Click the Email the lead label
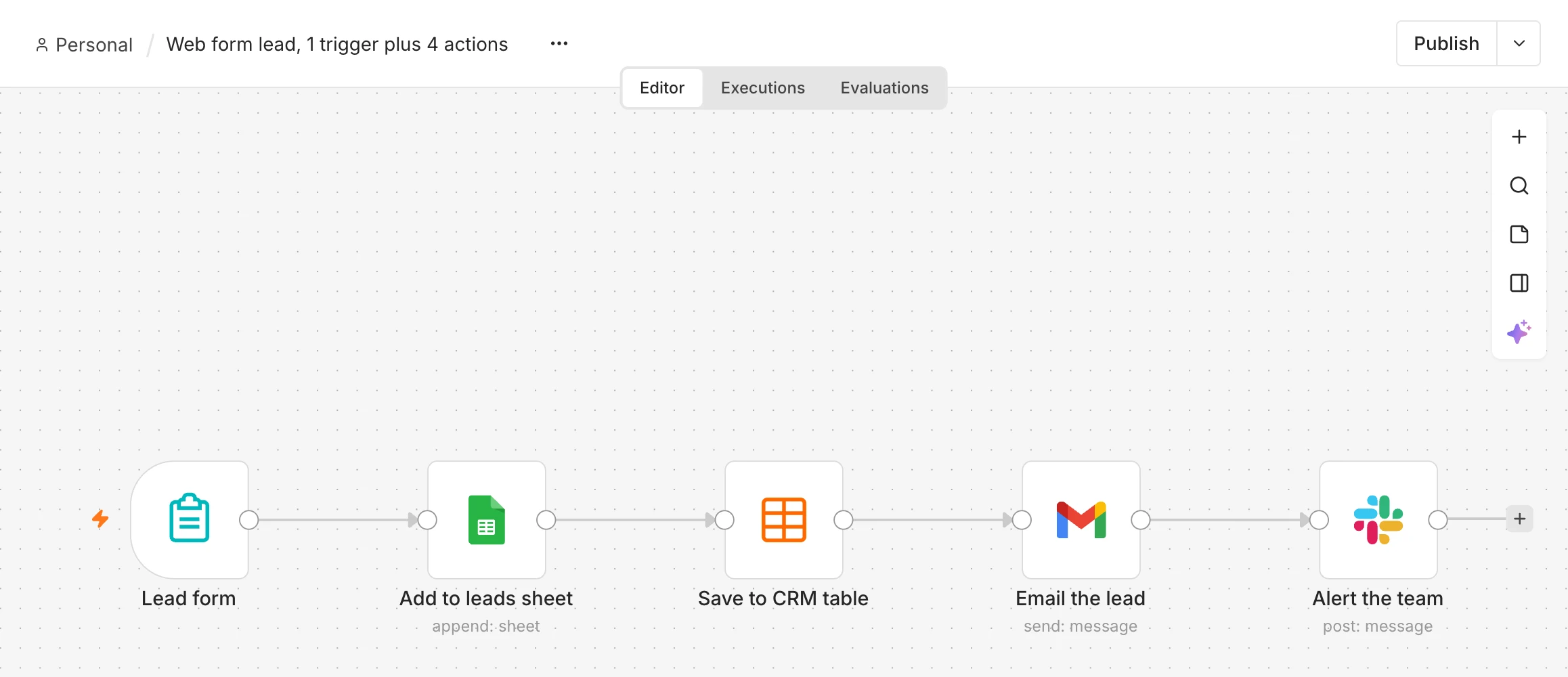The image size is (1568, 677). click(x=1081, y=598)
